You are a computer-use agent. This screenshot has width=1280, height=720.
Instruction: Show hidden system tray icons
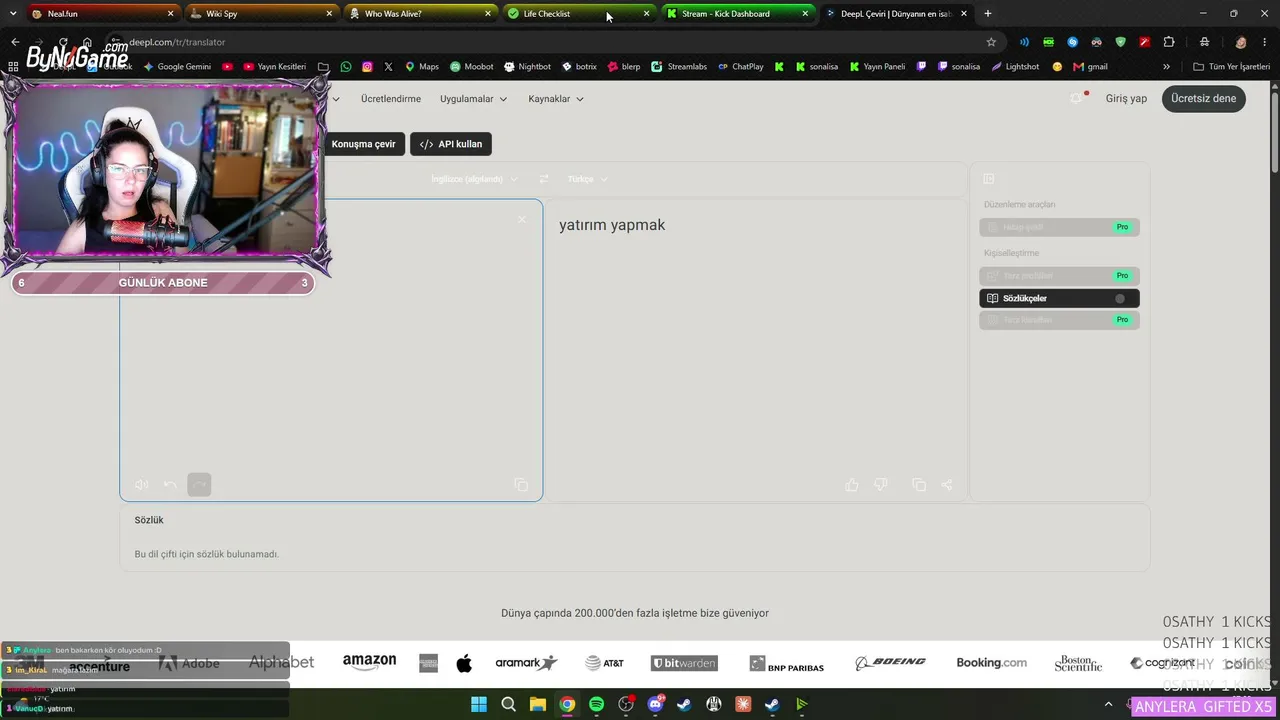point(1108,704)
